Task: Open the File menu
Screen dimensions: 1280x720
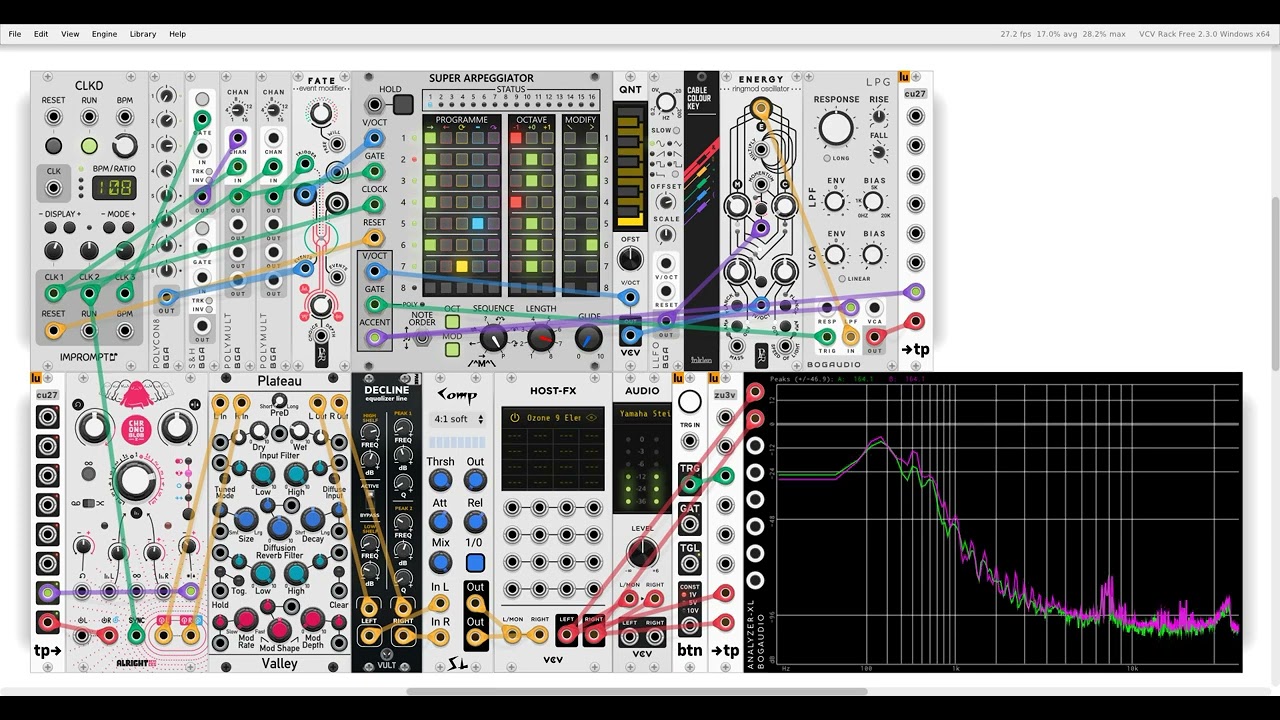Action: (x=15, y=34)
